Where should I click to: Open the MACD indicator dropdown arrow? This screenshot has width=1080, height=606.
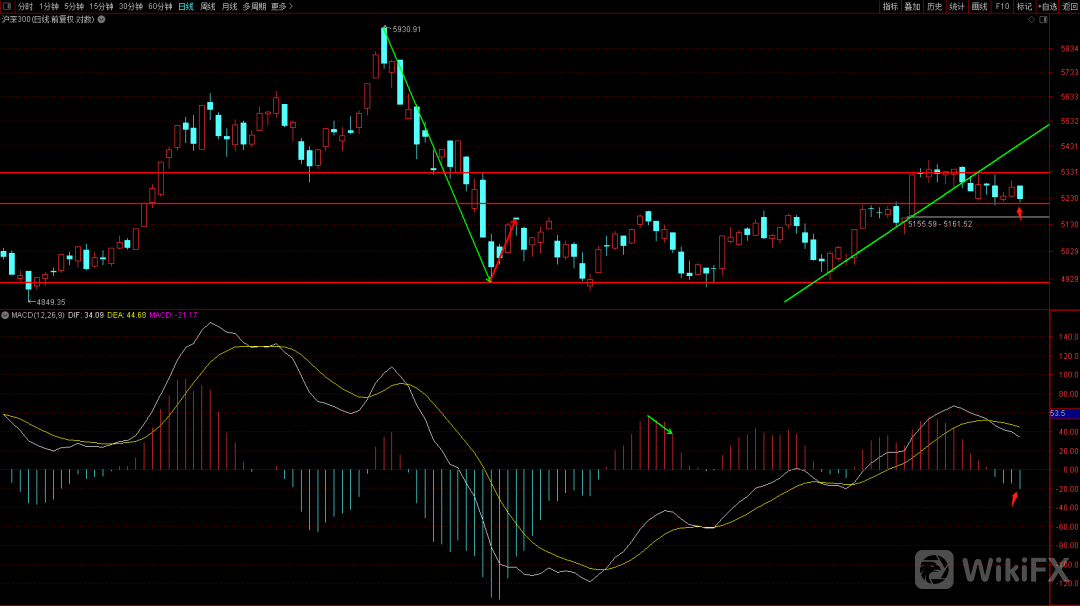pos(5,315)
